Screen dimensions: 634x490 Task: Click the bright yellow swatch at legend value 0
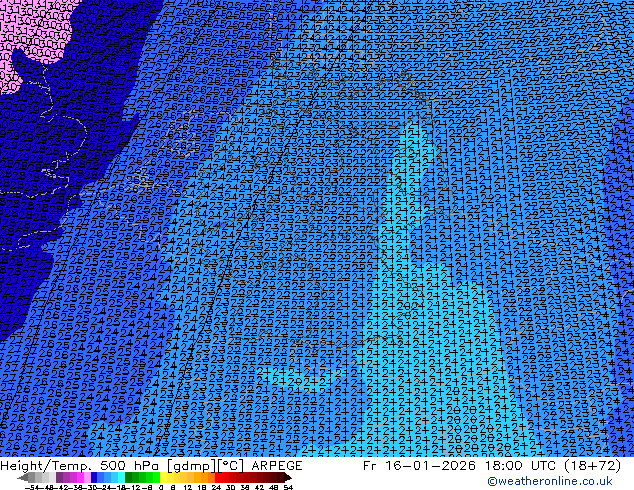coord(163,477)
